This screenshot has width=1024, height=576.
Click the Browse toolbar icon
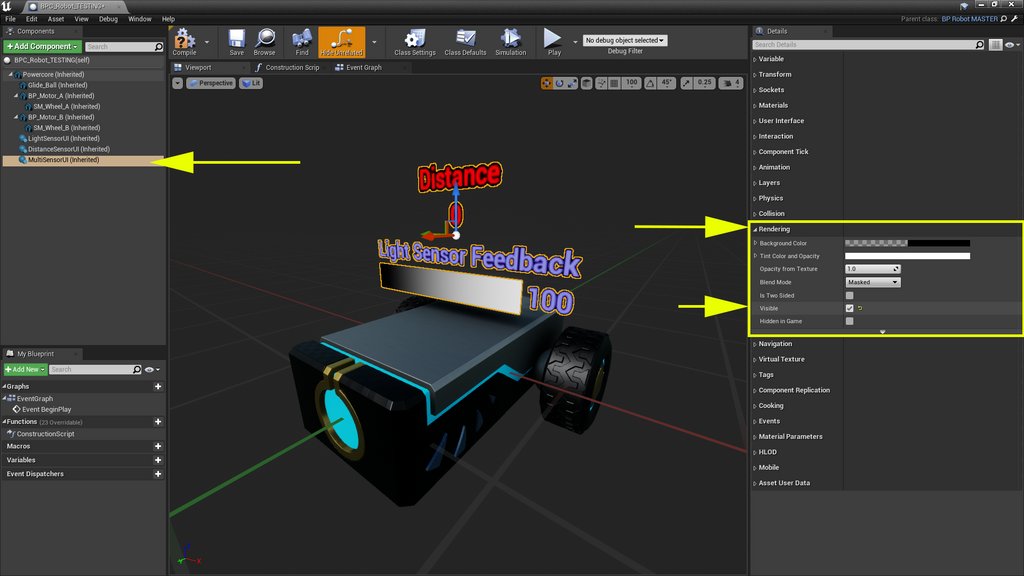[264, 42]
